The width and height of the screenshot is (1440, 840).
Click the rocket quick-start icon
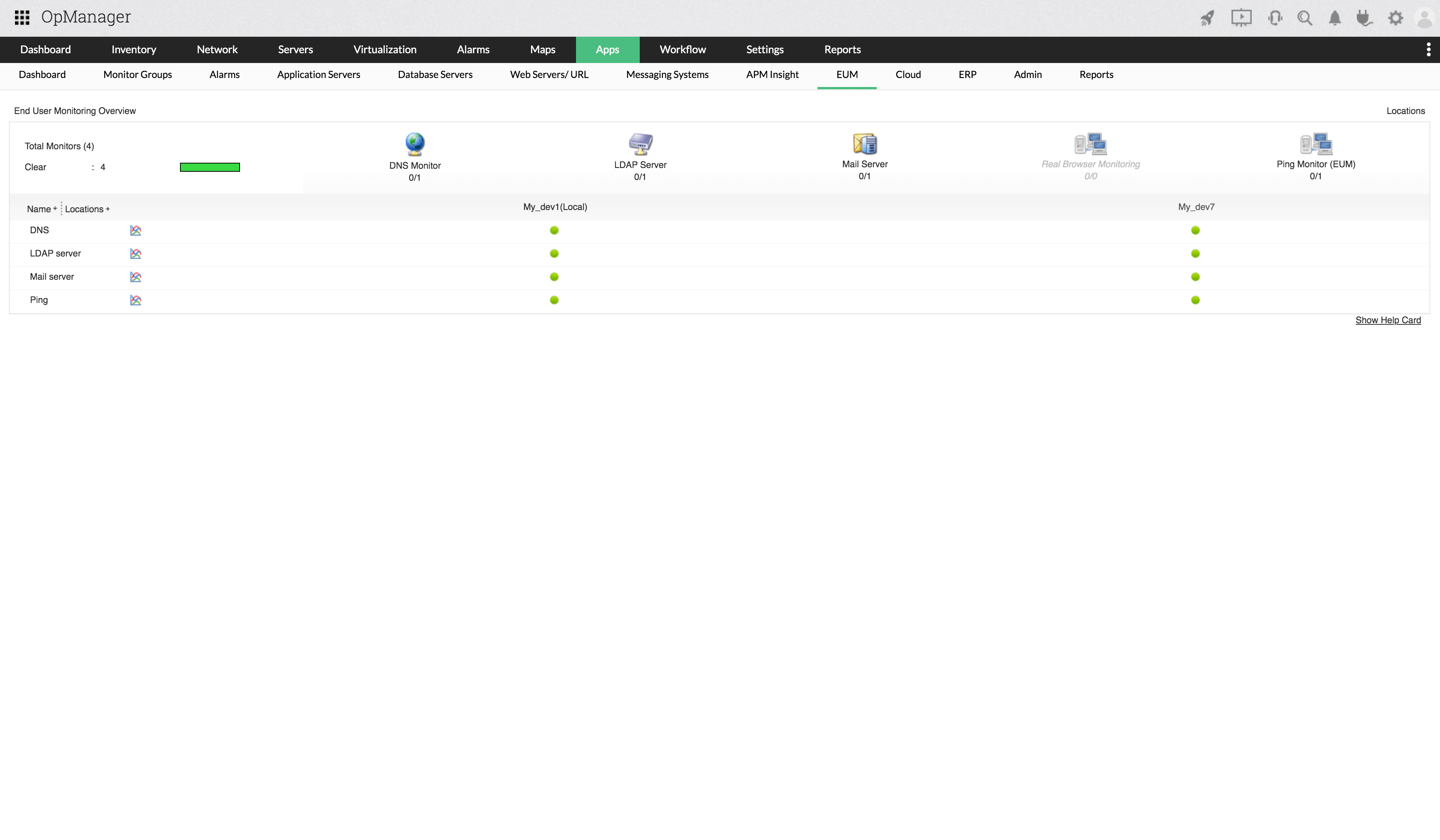[1207, 18]
